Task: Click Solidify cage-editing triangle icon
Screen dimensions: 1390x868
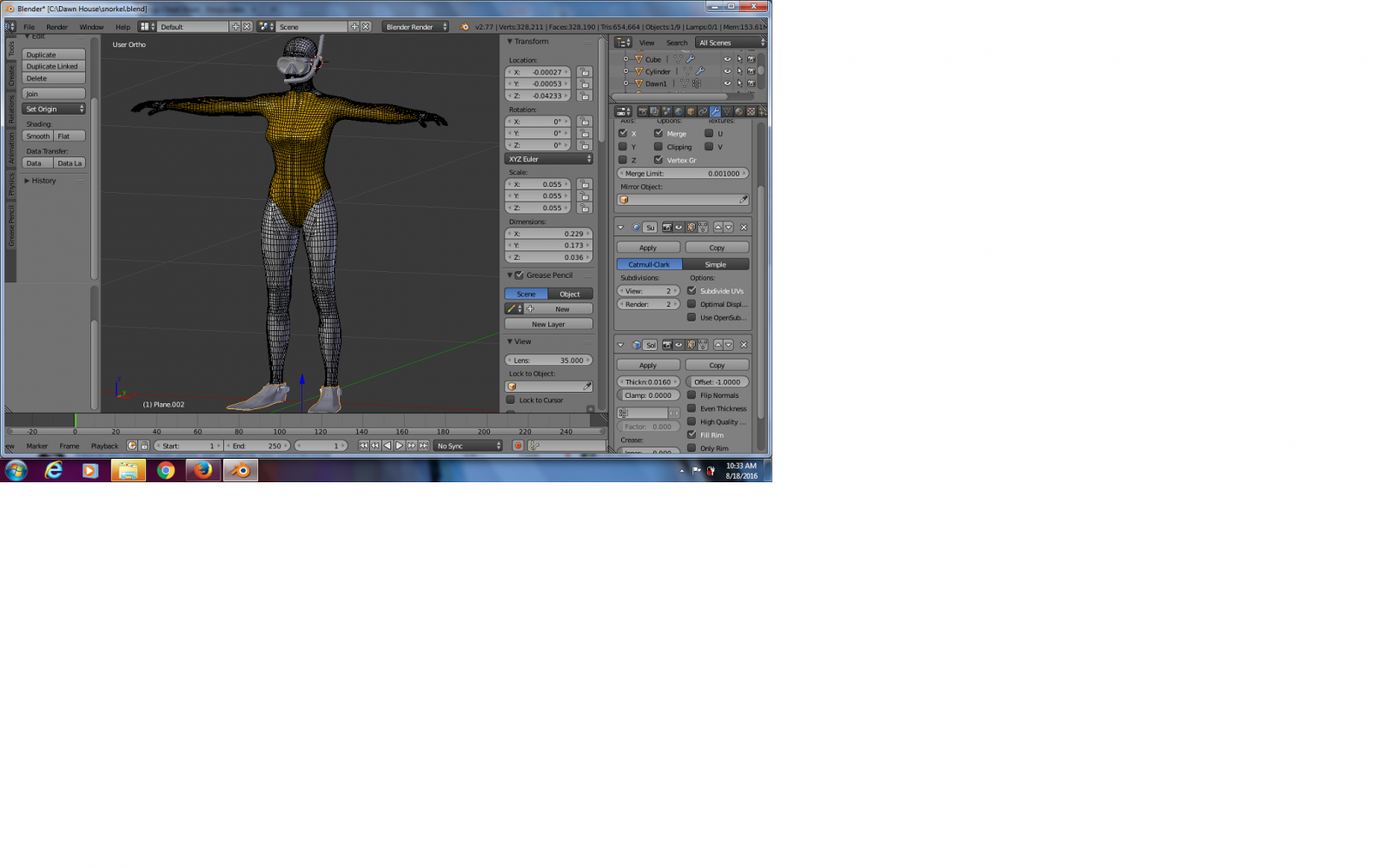Action: [x=703, y=345]
